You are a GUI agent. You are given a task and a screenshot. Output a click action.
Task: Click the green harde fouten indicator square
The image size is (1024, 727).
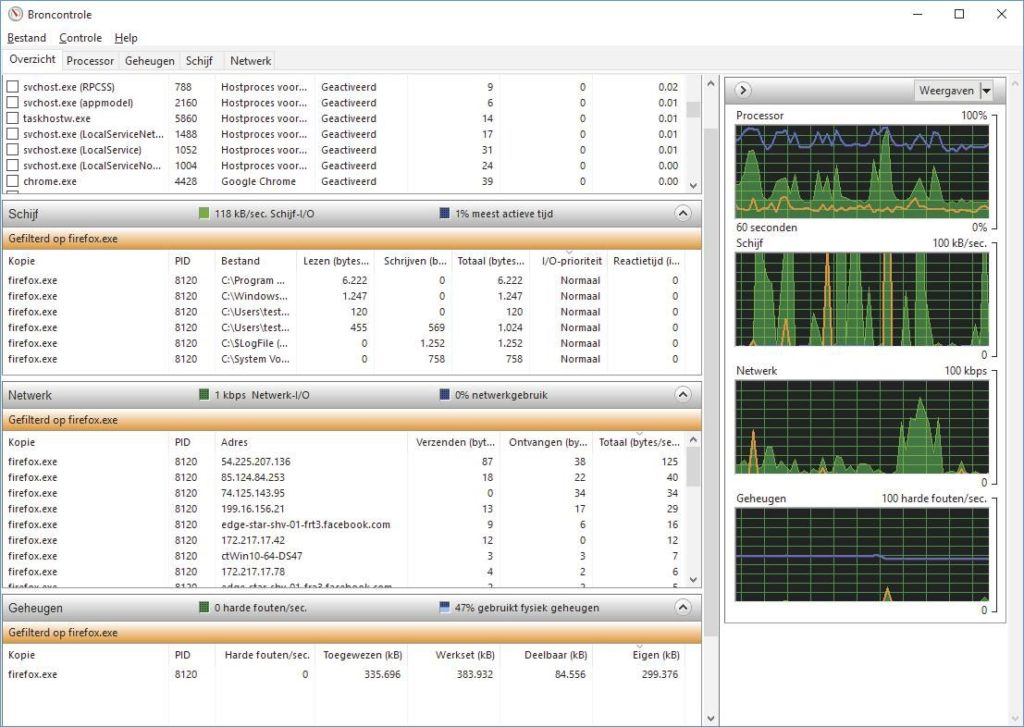click(x=204, y=607)
